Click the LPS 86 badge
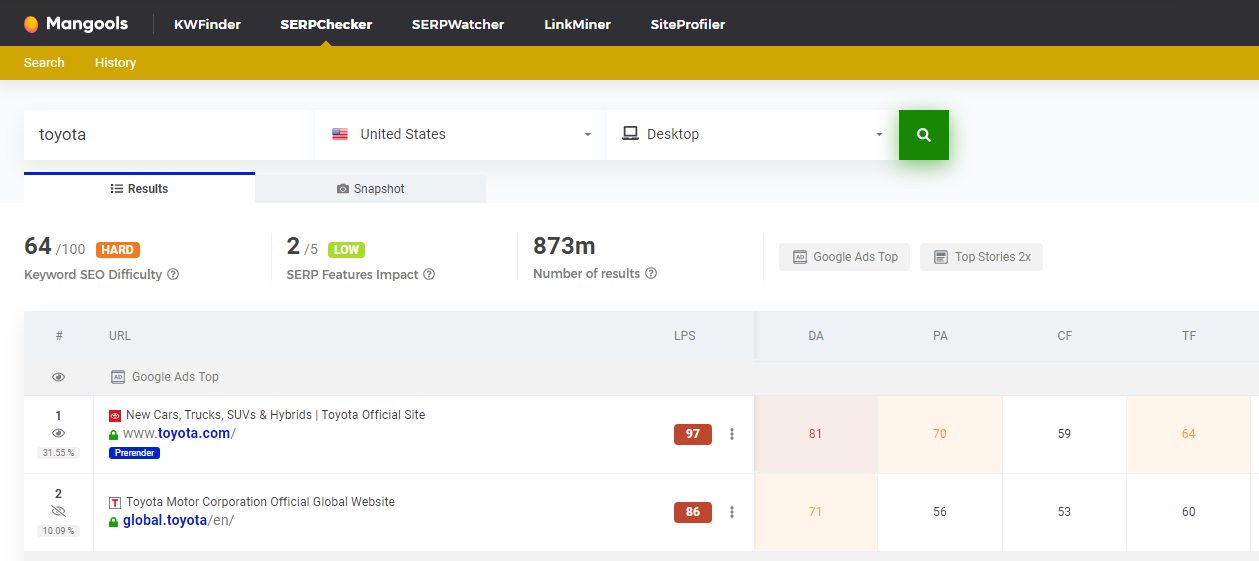 tap(693, 512)
